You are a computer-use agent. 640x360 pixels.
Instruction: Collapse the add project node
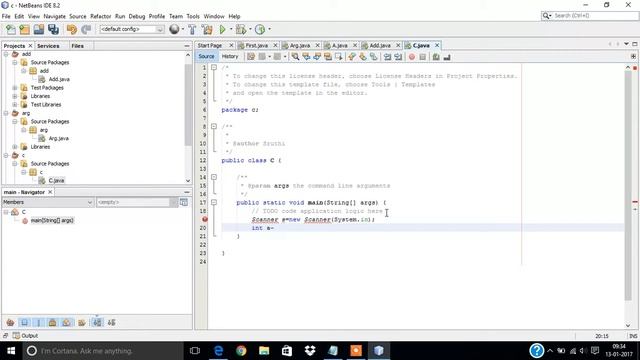6,54
